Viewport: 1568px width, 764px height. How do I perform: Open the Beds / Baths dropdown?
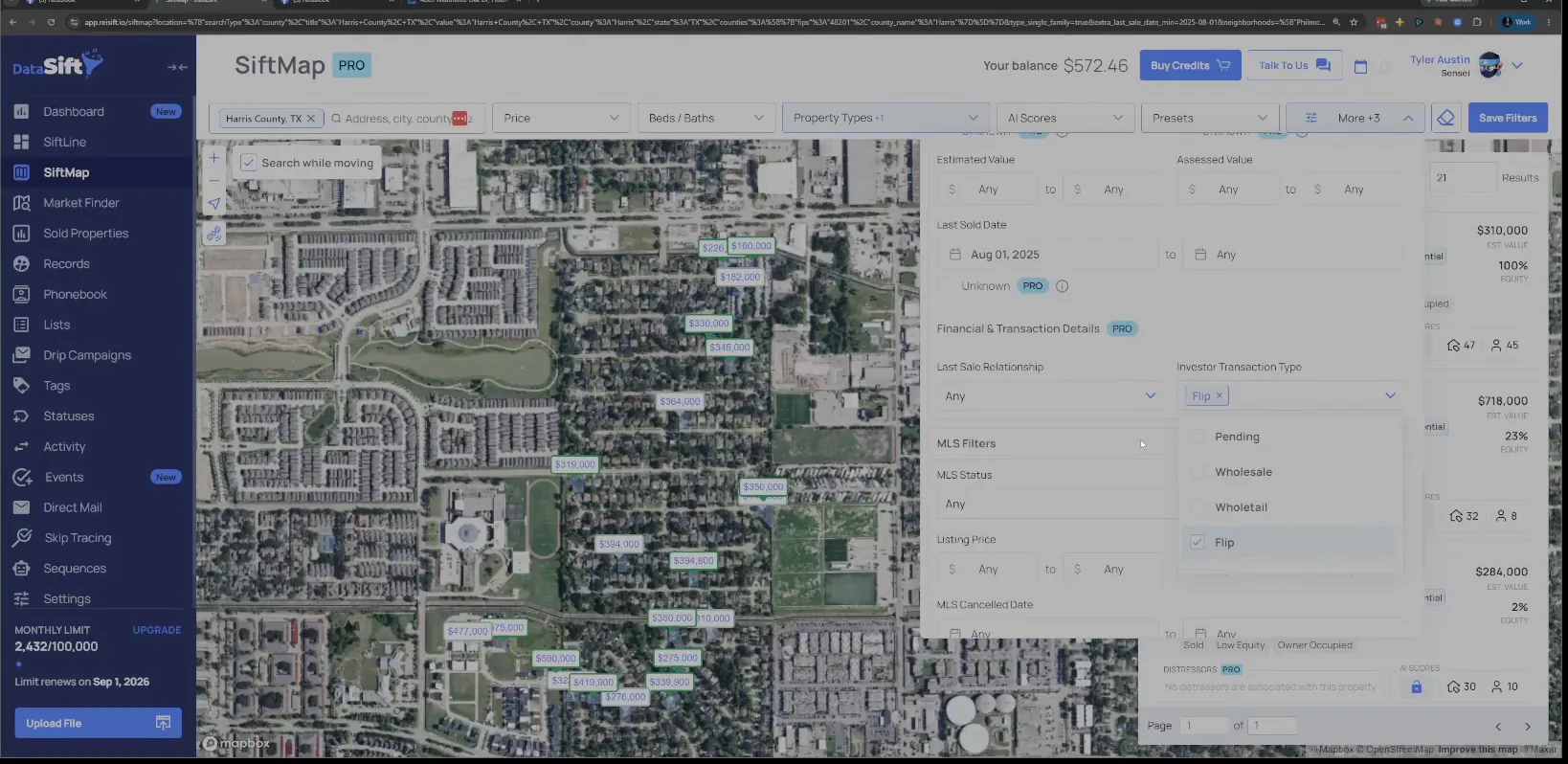(x=706, y=118)
